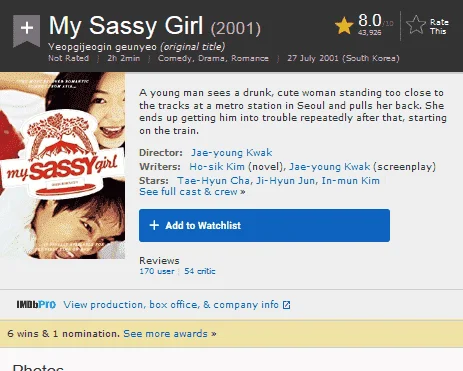The width and height of the screenshot is (463, 371).
Task: Click the empty Rate This star
Action: click(x=416, y=25)
